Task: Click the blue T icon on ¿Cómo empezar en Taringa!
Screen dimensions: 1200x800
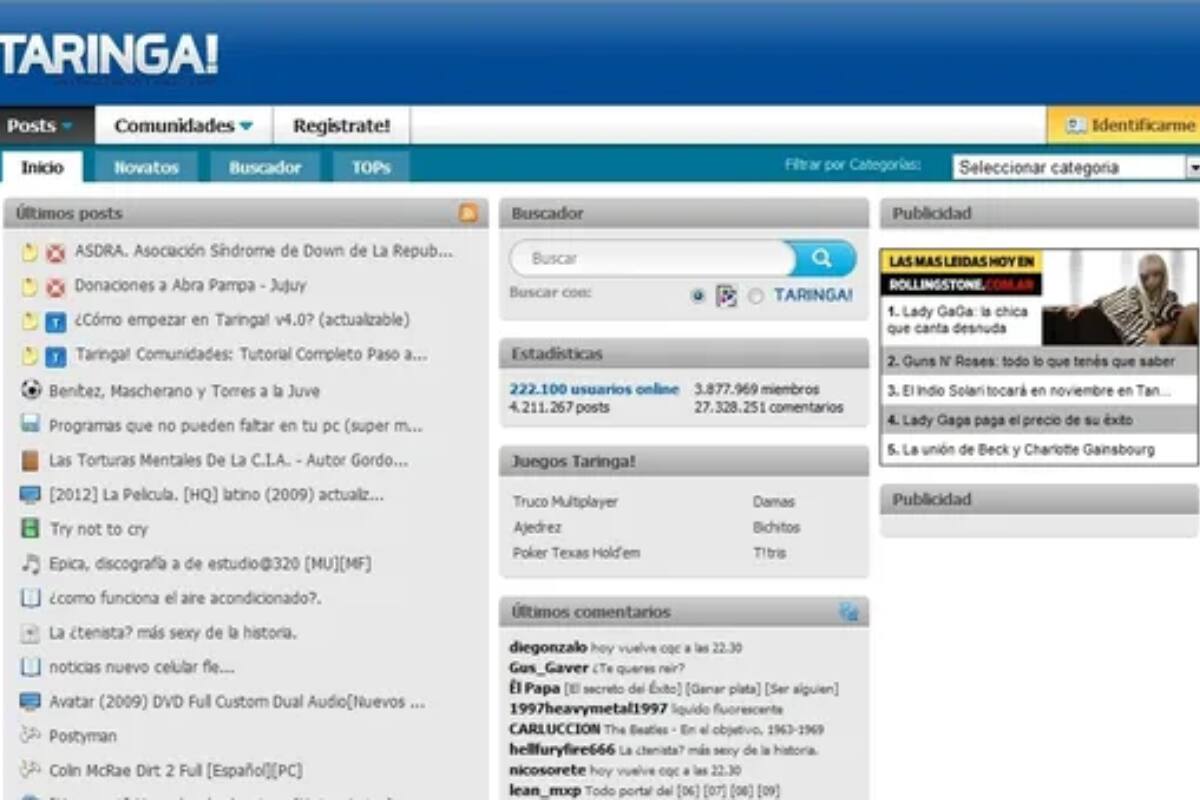Action: [56, 322]
